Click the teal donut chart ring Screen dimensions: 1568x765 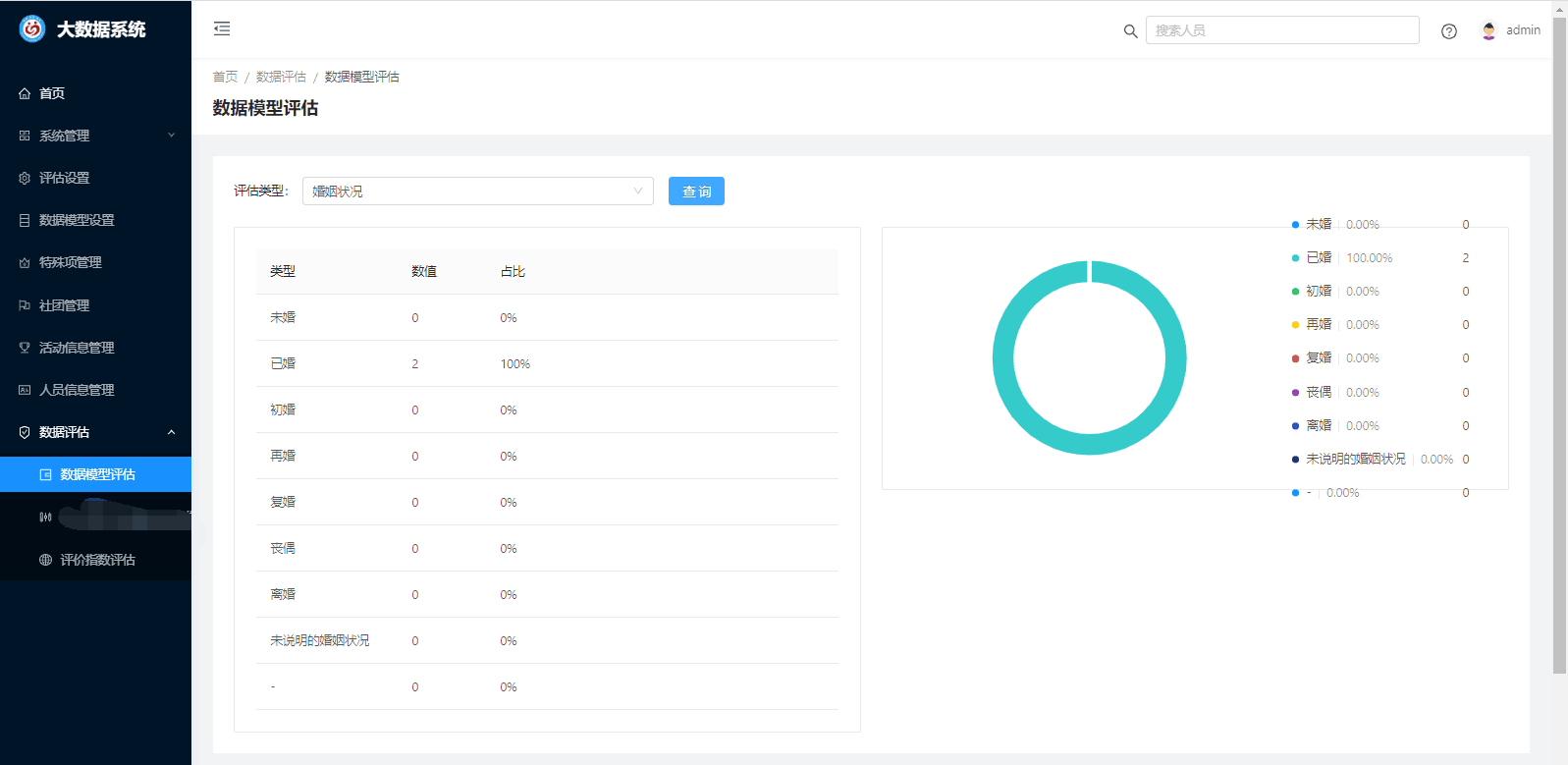pyautogui.click(x=1002, y=358)
